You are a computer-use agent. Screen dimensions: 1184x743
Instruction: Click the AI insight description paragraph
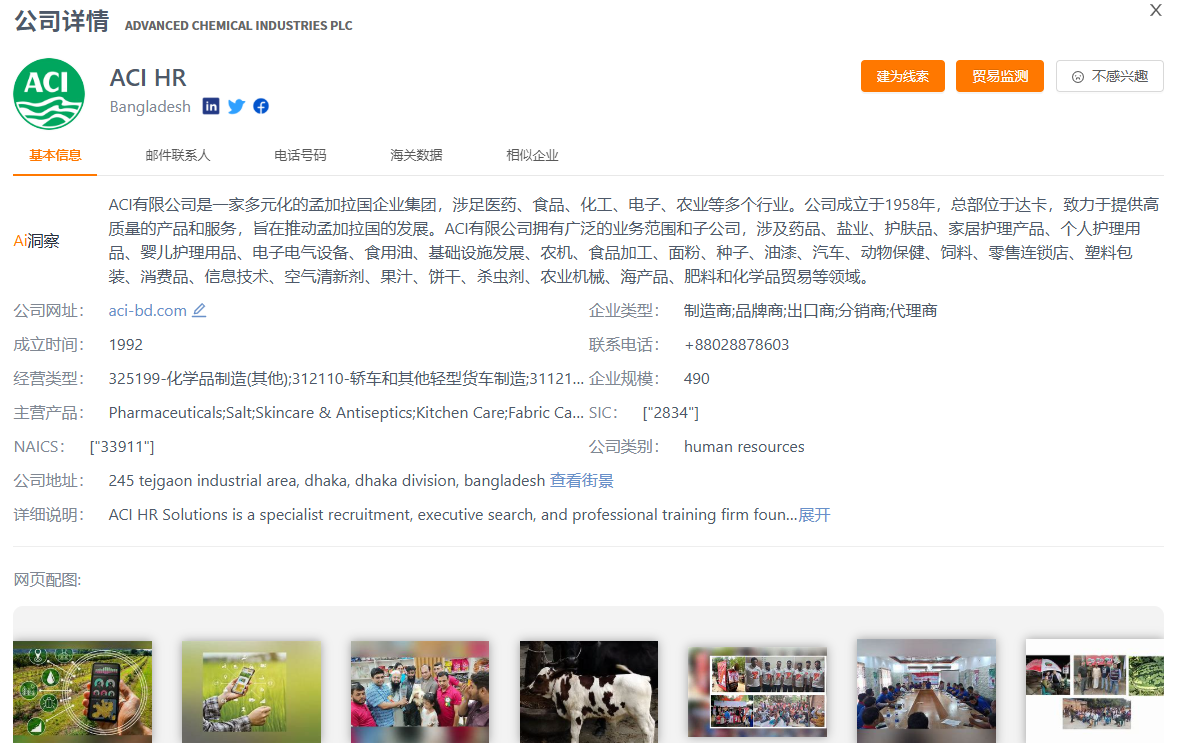pyautogui.click(x=633, y=241)
